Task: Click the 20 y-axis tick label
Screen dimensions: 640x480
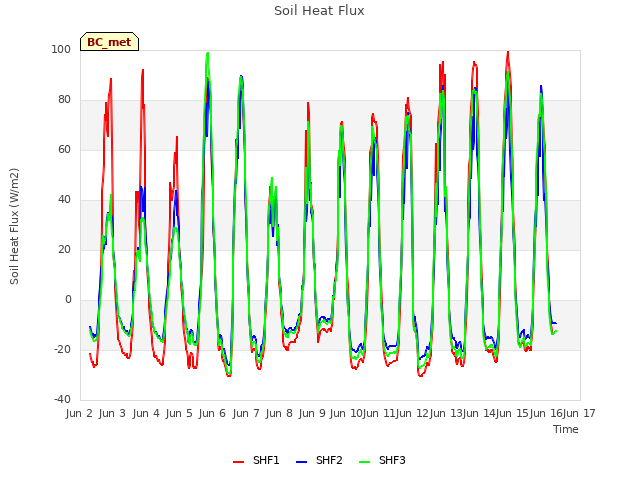Action: point(64,250)
